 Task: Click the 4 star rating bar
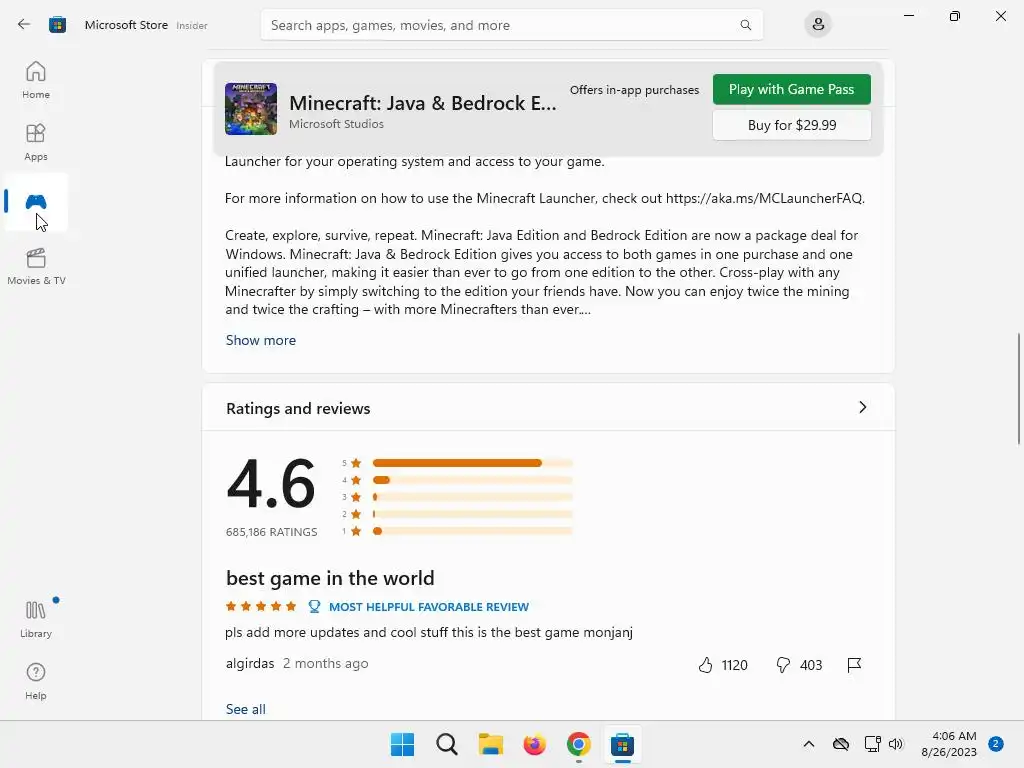point(472,480)
